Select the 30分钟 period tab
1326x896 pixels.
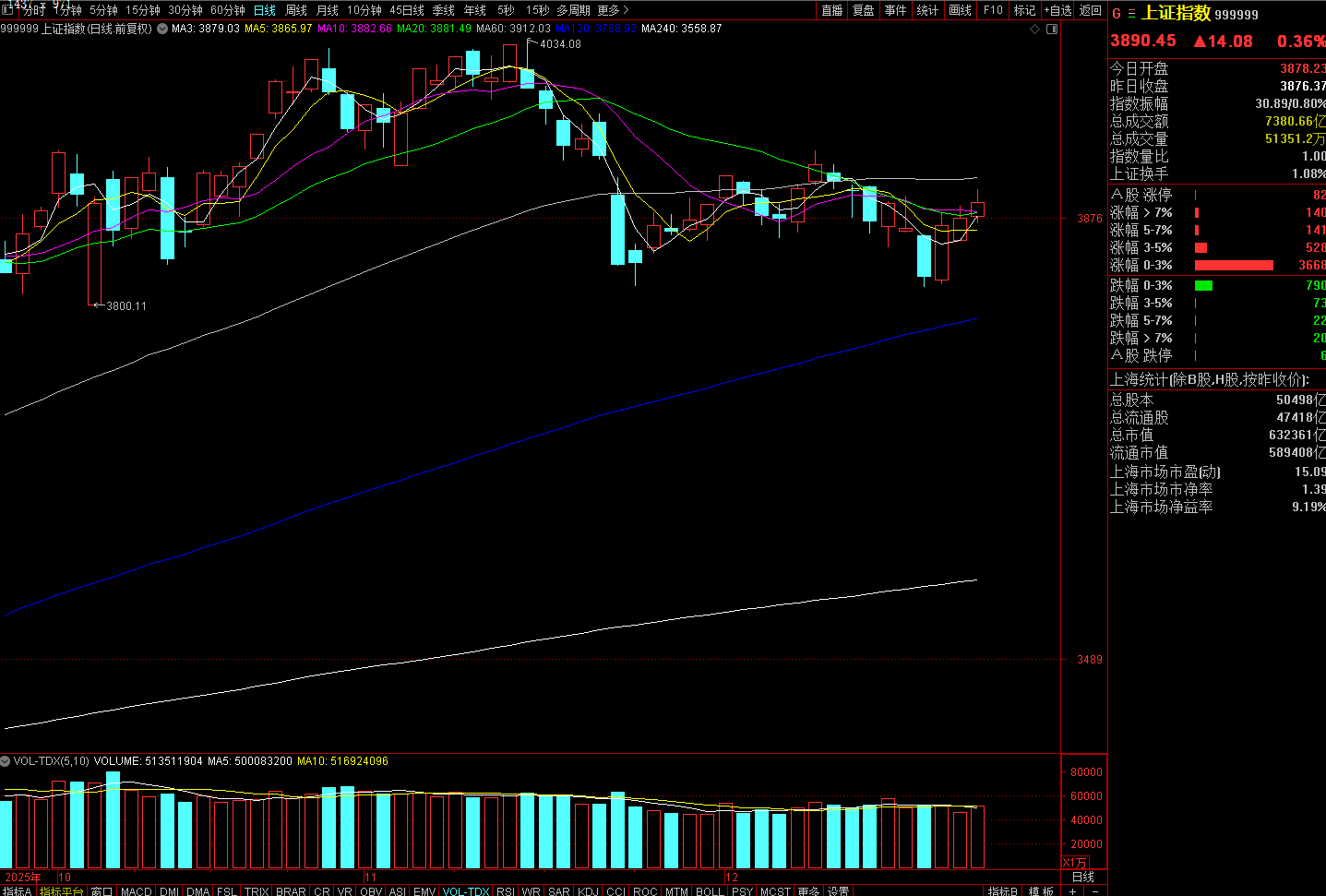click(x=185, y=10)
